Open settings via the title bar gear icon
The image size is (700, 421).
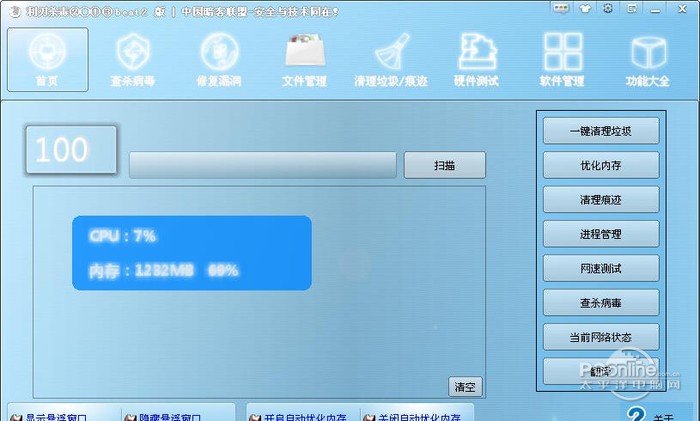click(x=608, y=8)
